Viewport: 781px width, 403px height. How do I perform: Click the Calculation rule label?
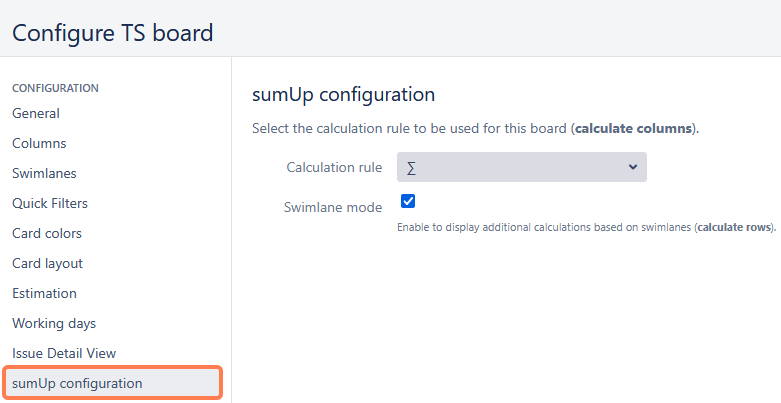(x=334, y=167)
